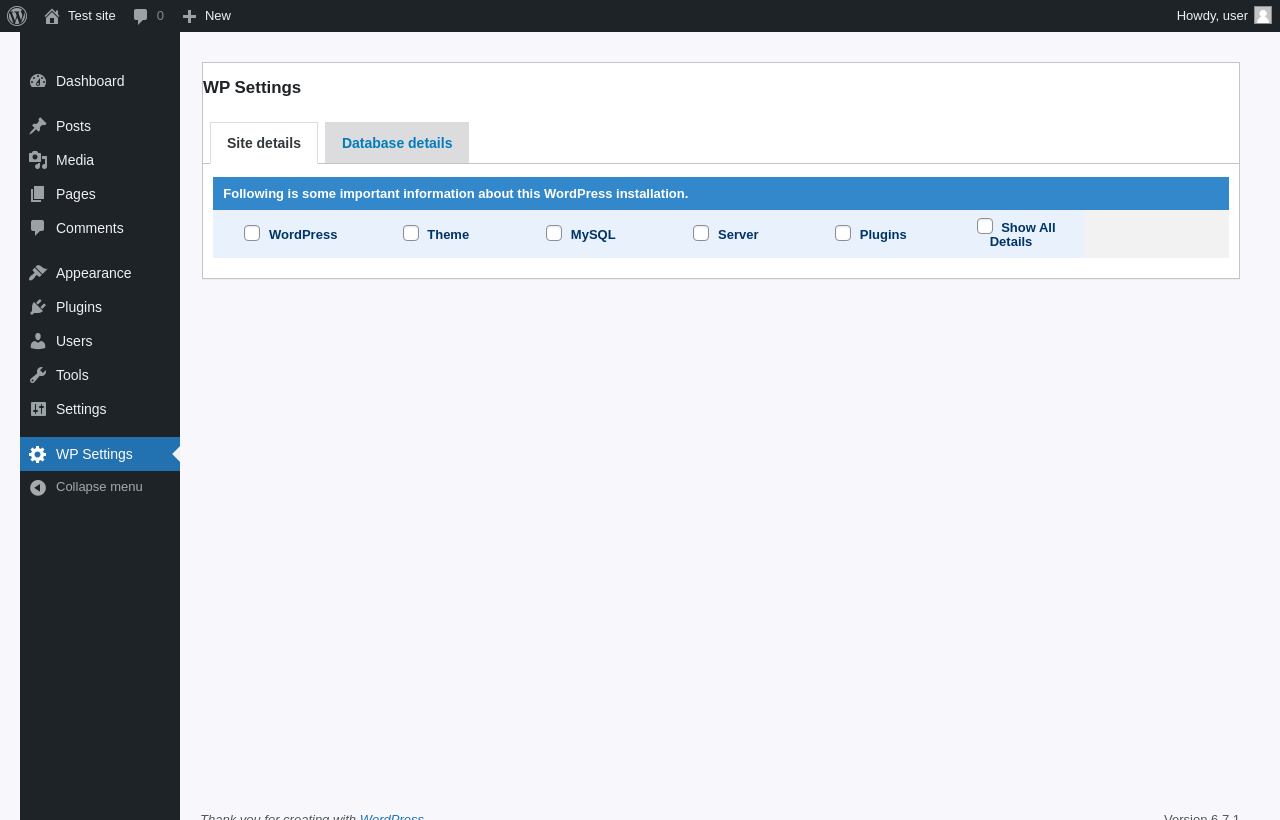The width and height of the screenshot is (1280, 820).
Task: Open the WordPress logo menu
Action: tap(17, 16)
